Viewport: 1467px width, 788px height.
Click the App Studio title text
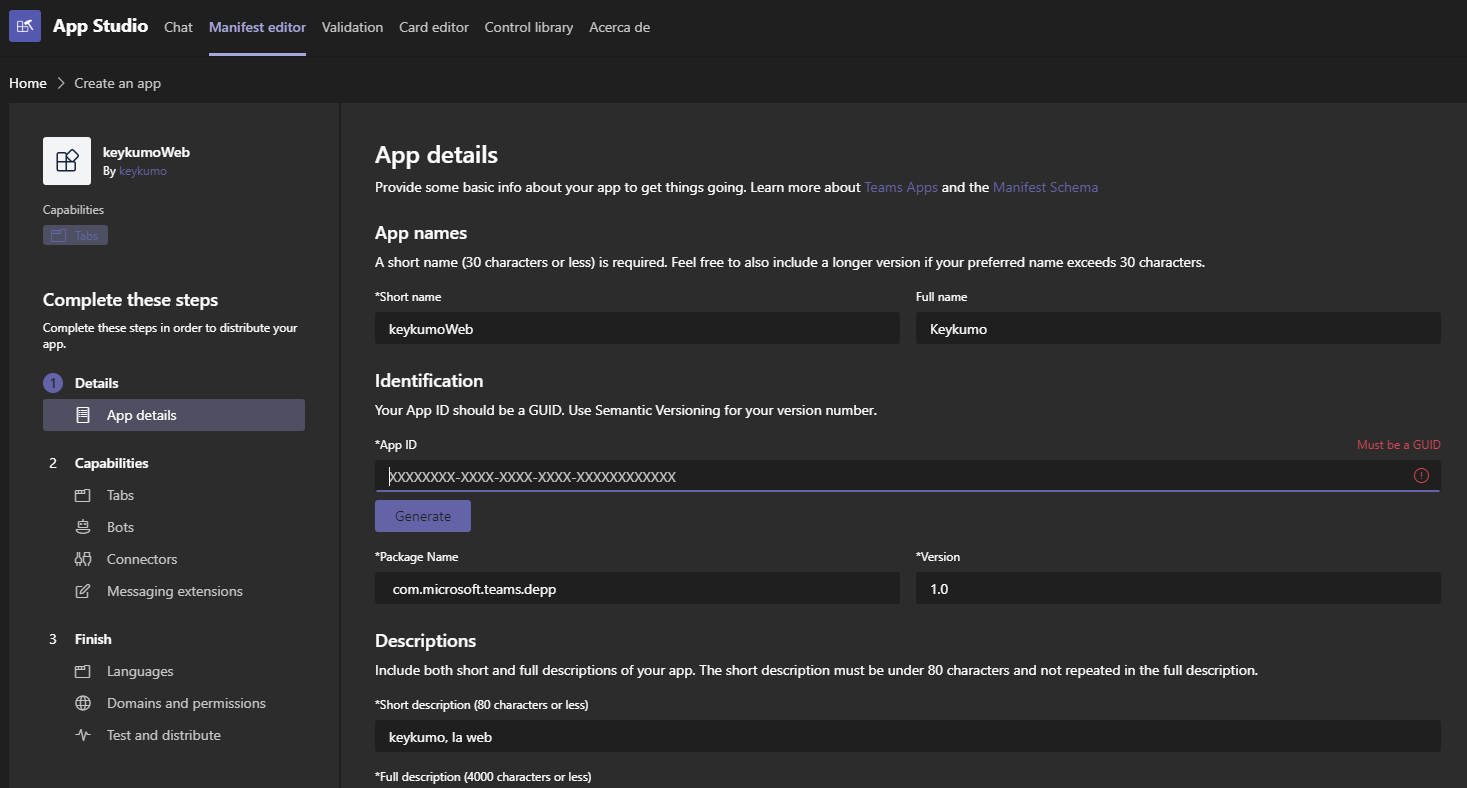point(100,26)
